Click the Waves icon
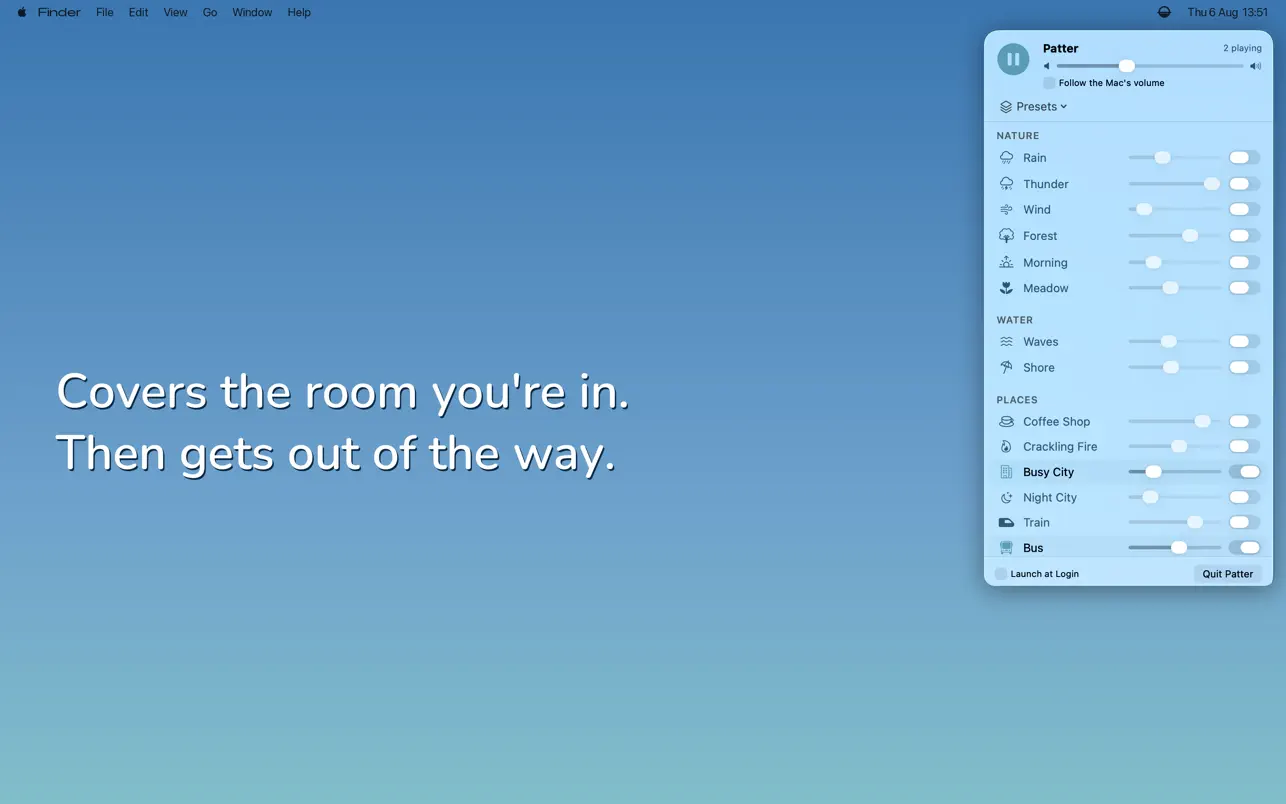 coord(1006,342)
